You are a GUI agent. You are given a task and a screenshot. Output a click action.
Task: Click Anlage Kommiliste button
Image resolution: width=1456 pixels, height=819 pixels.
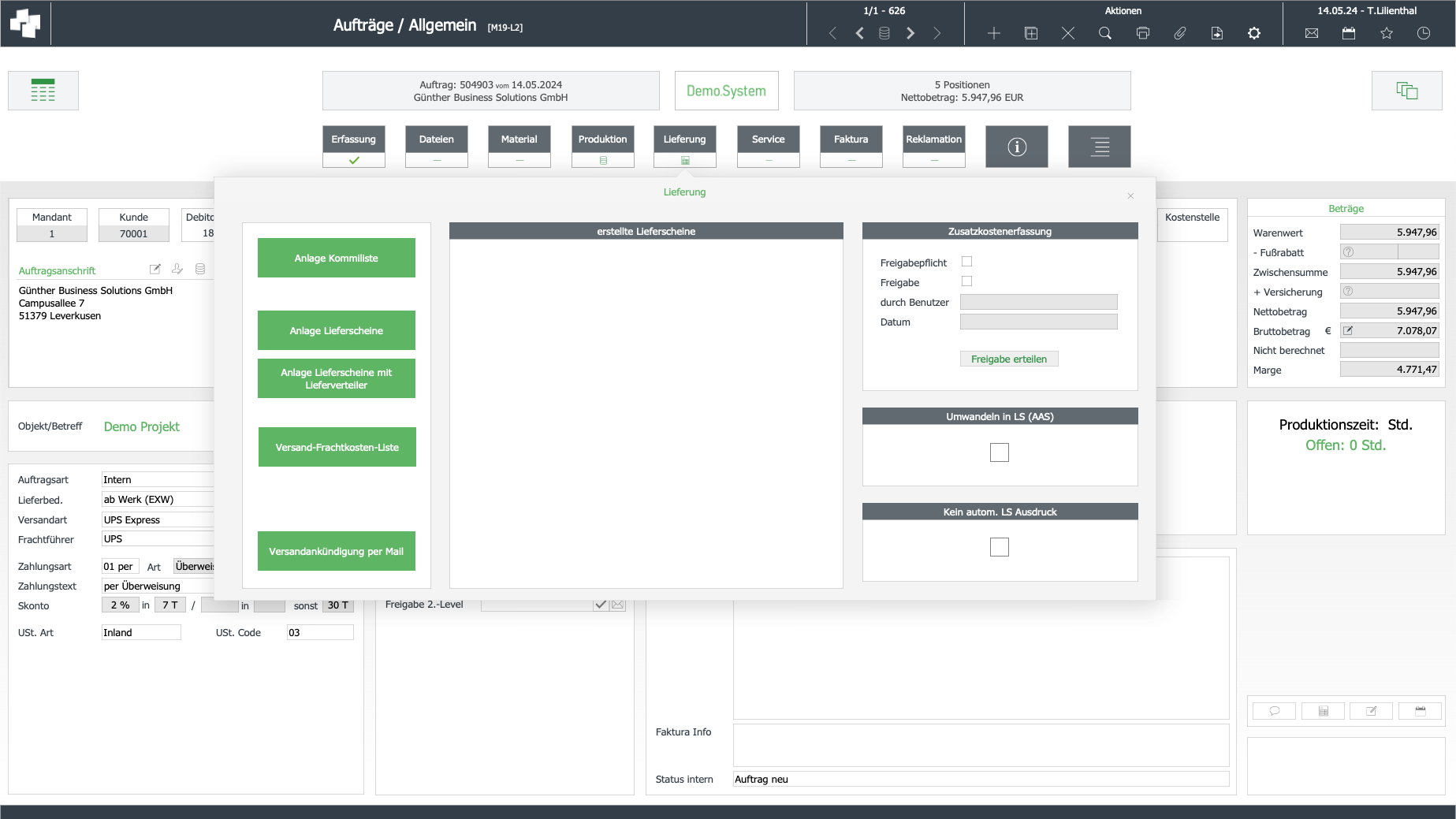click(337, 258)
